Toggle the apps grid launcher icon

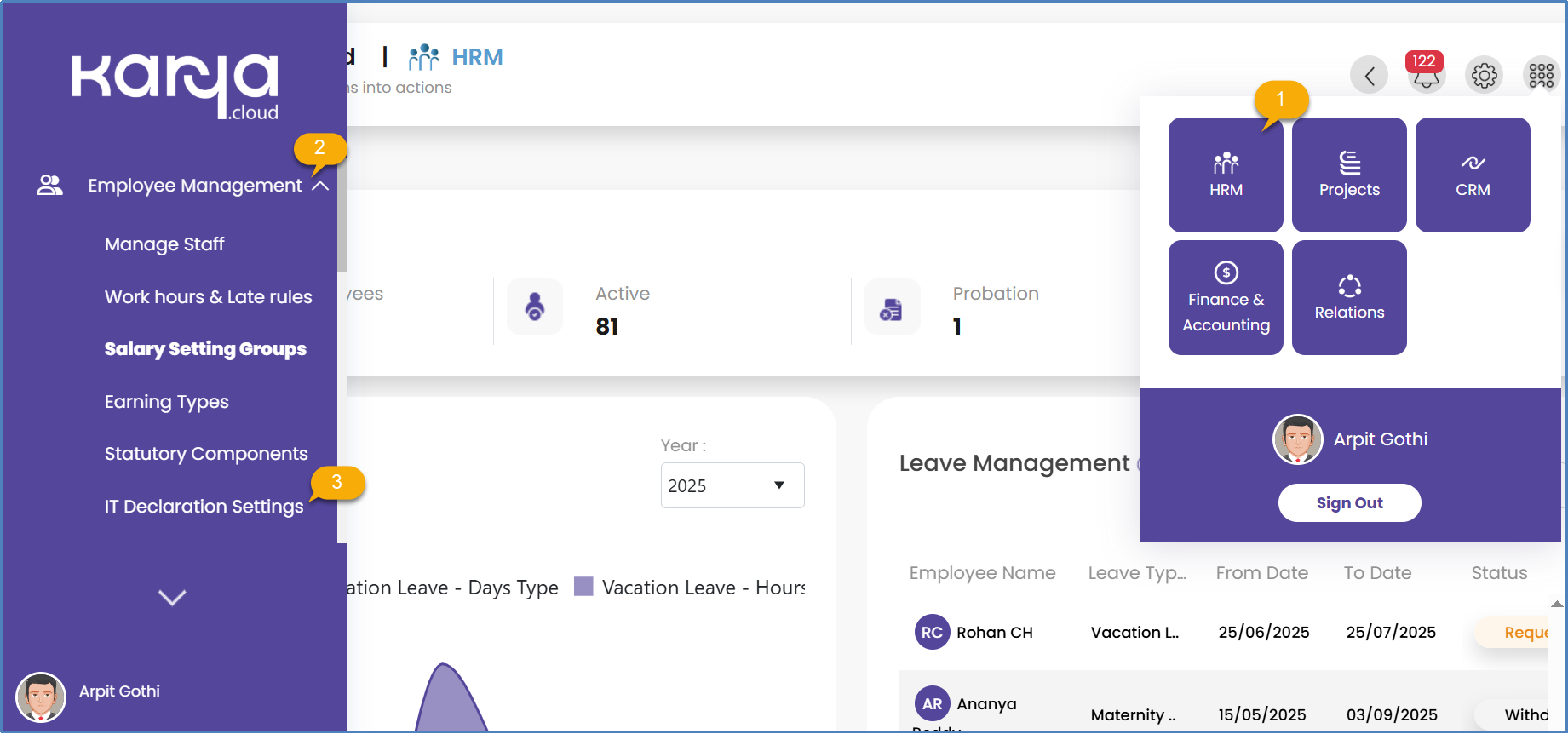coord(1541,76)
